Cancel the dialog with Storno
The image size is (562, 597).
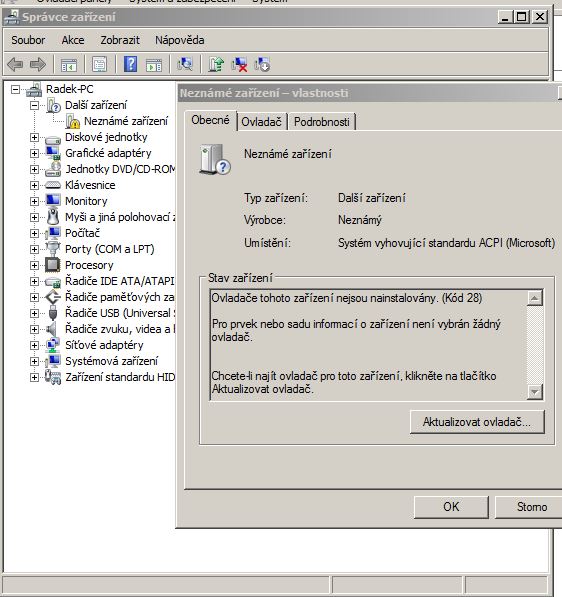click(528, 507)
